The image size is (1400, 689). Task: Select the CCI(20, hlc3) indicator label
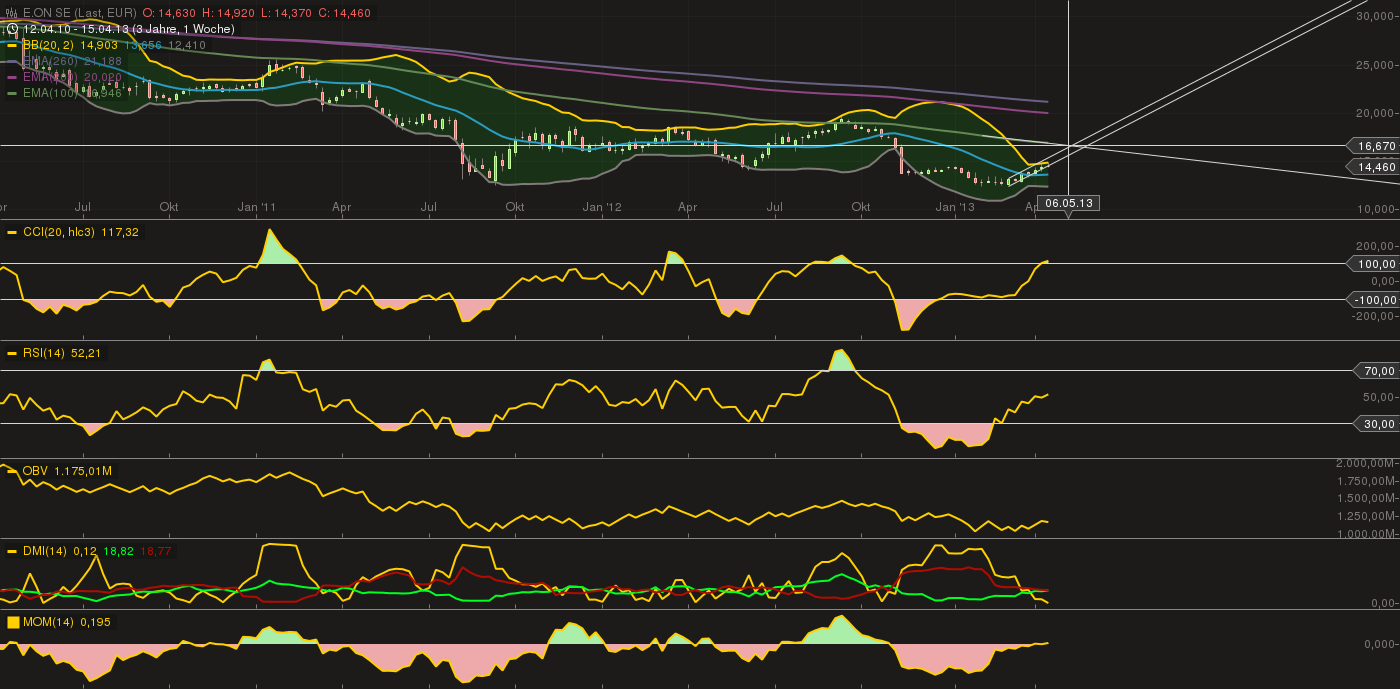(x=58, y=232)
